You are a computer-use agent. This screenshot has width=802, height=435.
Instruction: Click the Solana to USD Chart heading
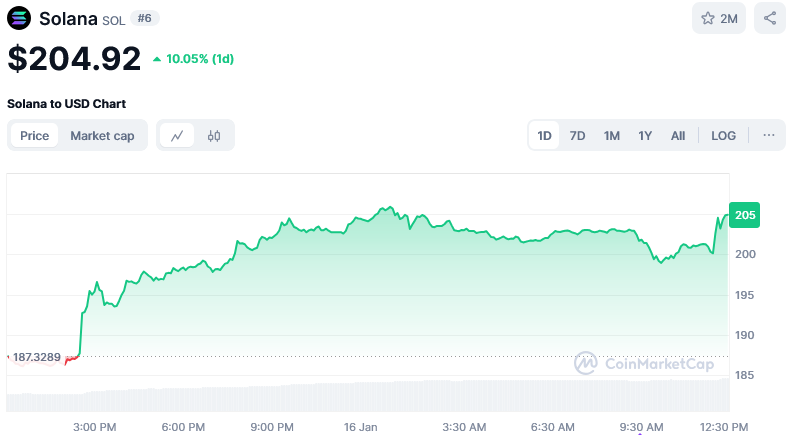point(66,104)
